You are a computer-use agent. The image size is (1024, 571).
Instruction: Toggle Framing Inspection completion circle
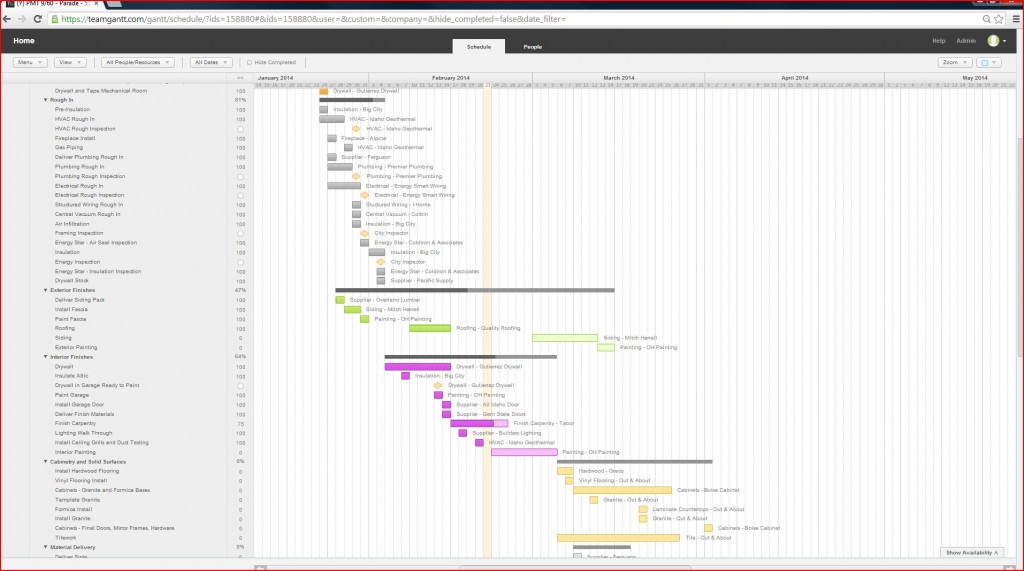240,234
